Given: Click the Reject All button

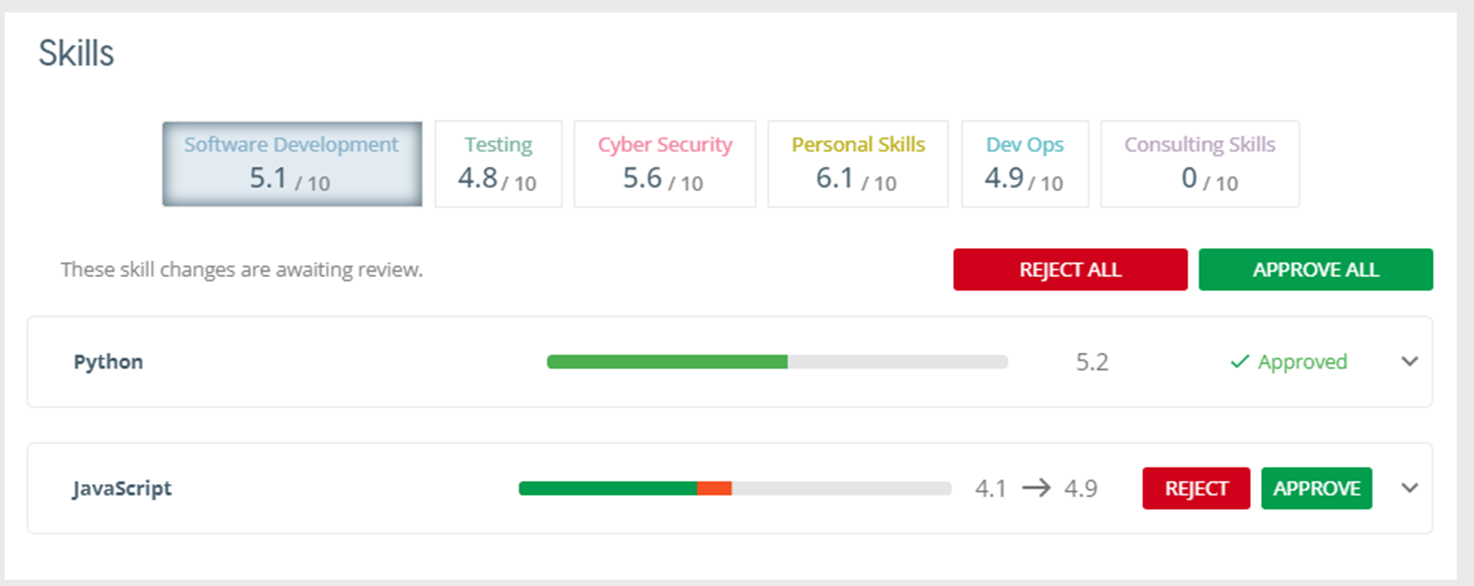Looking at the screenshot, I should (x=1070, y=270).
